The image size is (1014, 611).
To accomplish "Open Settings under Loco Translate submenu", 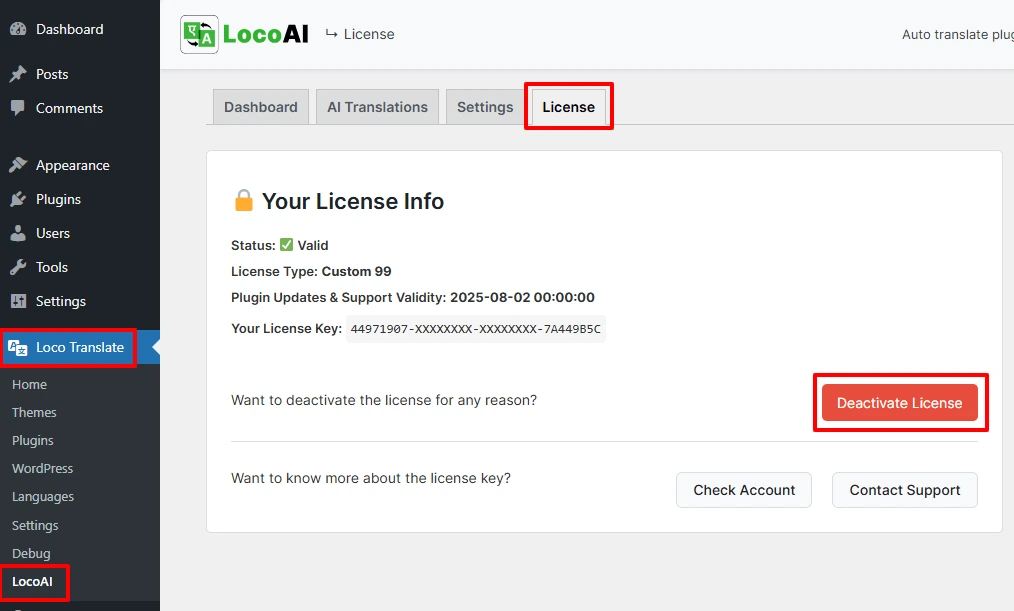I will click(35, 526).
